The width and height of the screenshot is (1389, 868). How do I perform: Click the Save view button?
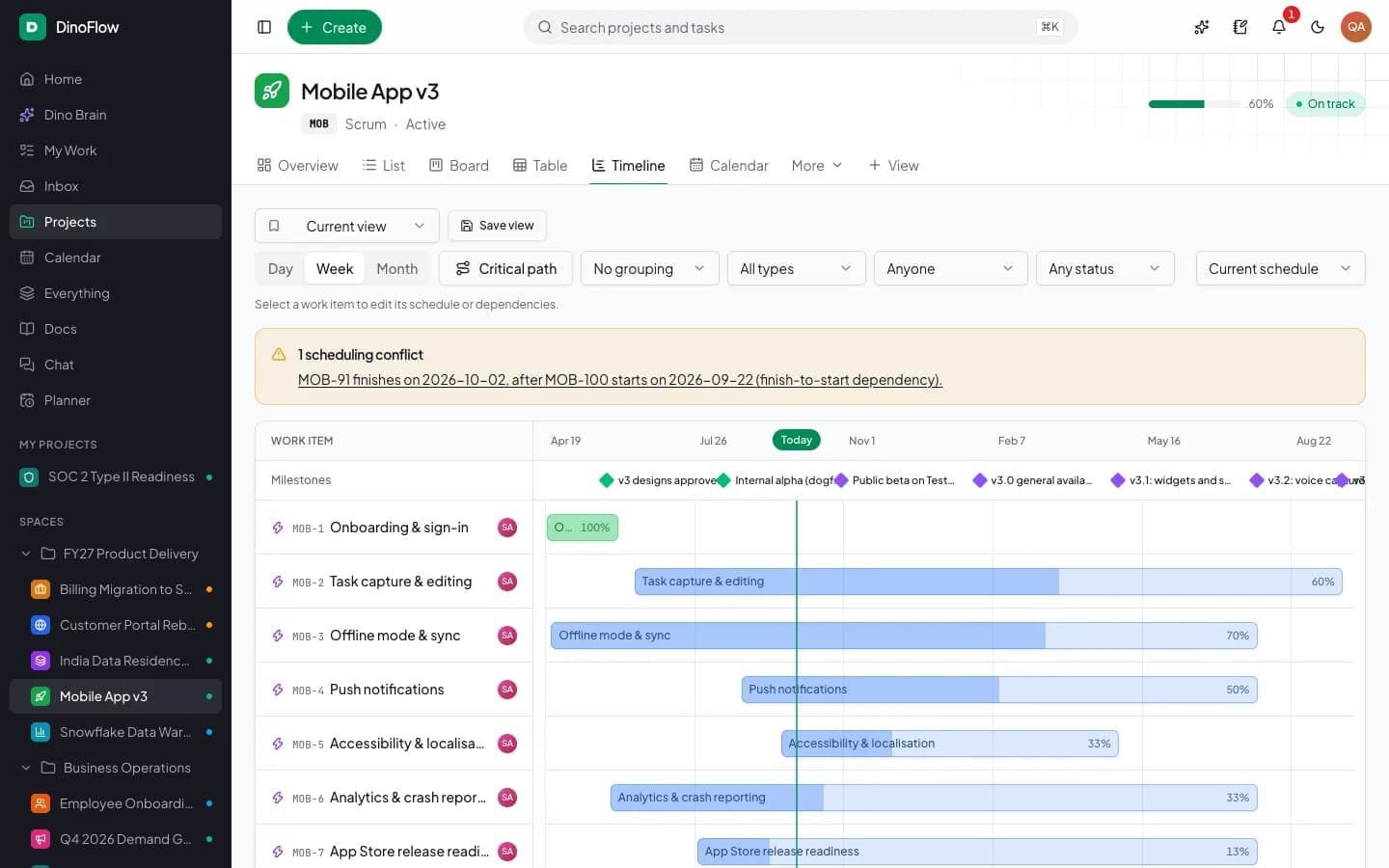tap(497, 226)
